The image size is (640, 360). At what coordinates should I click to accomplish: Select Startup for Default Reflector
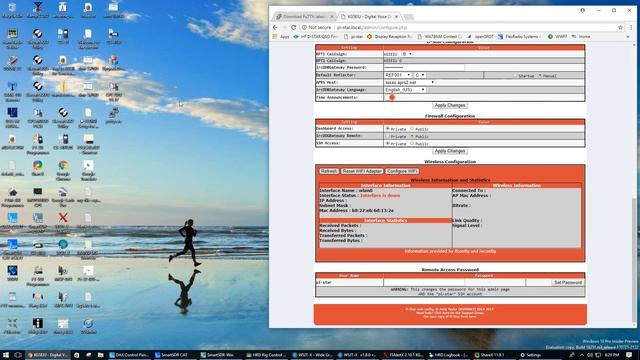(x=515, y=76)
